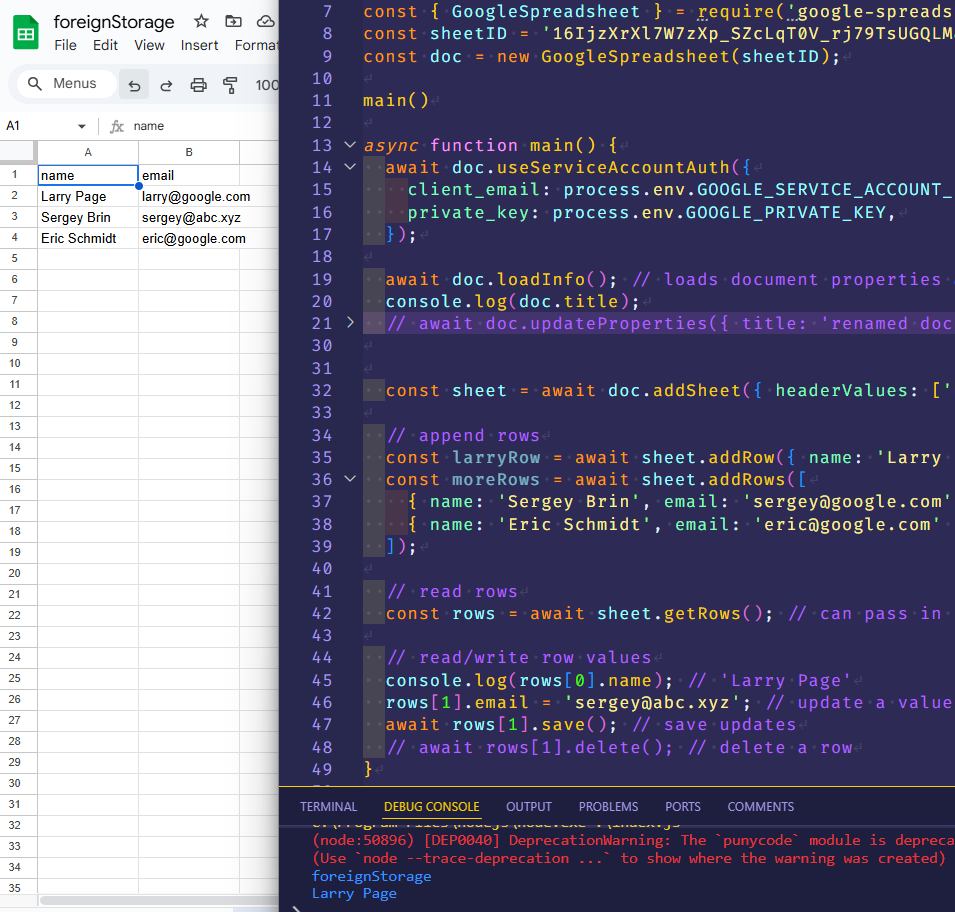Click cell containing 'name'
This screenshot has height=912, width=955.
88,175
